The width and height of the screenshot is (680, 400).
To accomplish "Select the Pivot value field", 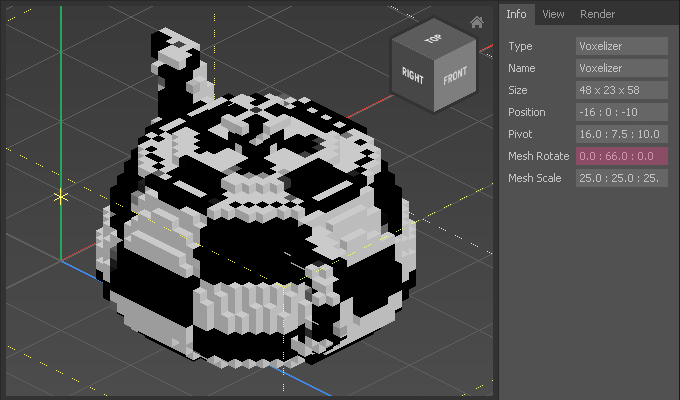I will (x=622, y=134).
